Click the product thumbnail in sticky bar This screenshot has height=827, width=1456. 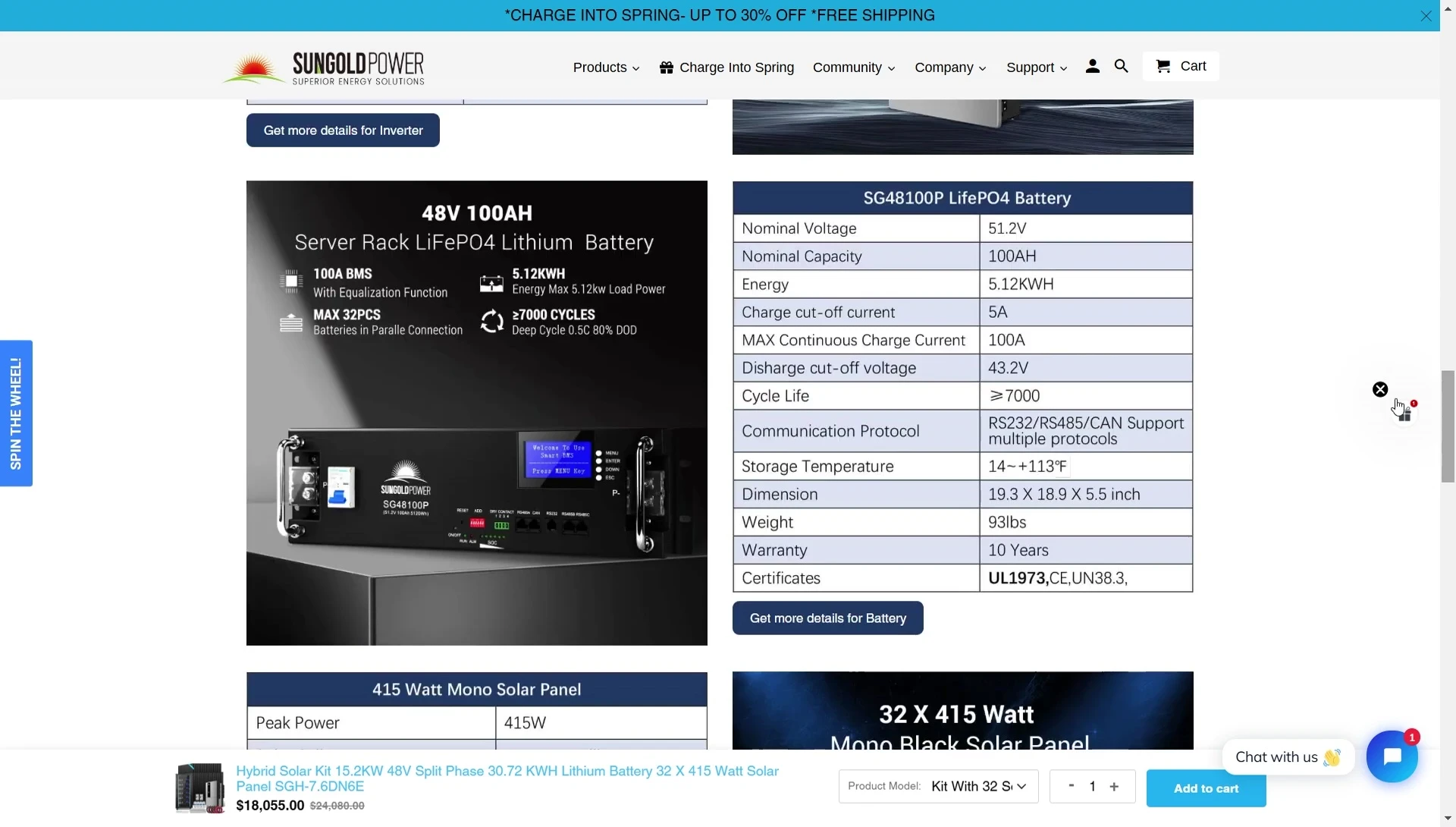tap(199, 788)
